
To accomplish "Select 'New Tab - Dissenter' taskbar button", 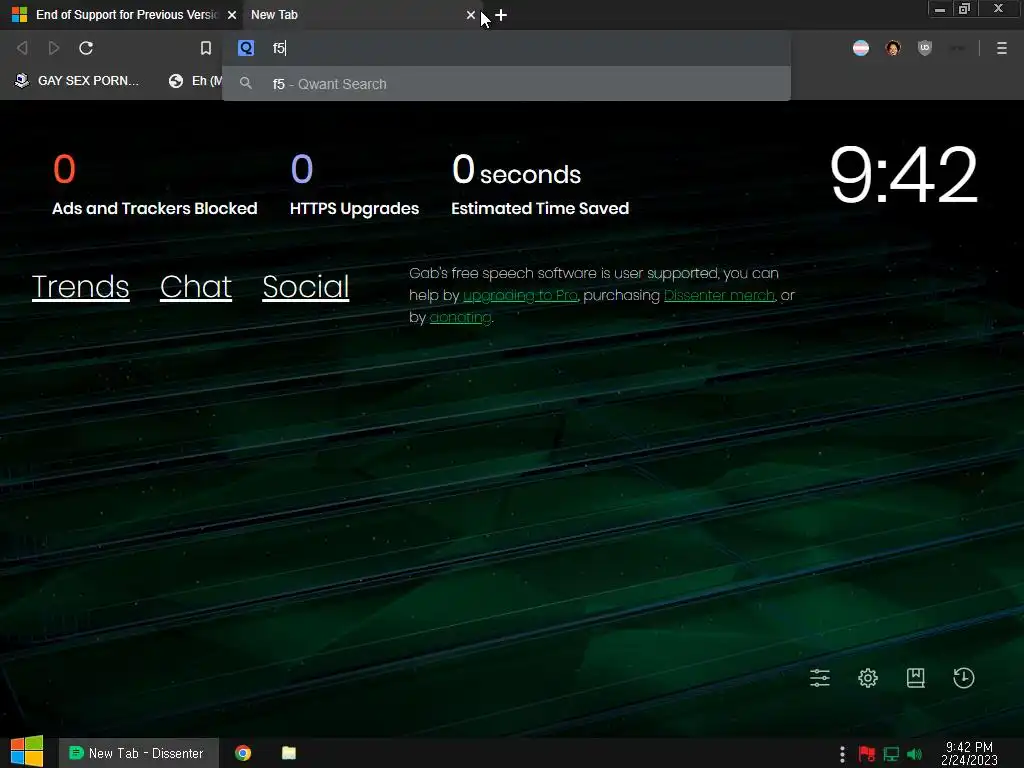I will click(137, 753).
